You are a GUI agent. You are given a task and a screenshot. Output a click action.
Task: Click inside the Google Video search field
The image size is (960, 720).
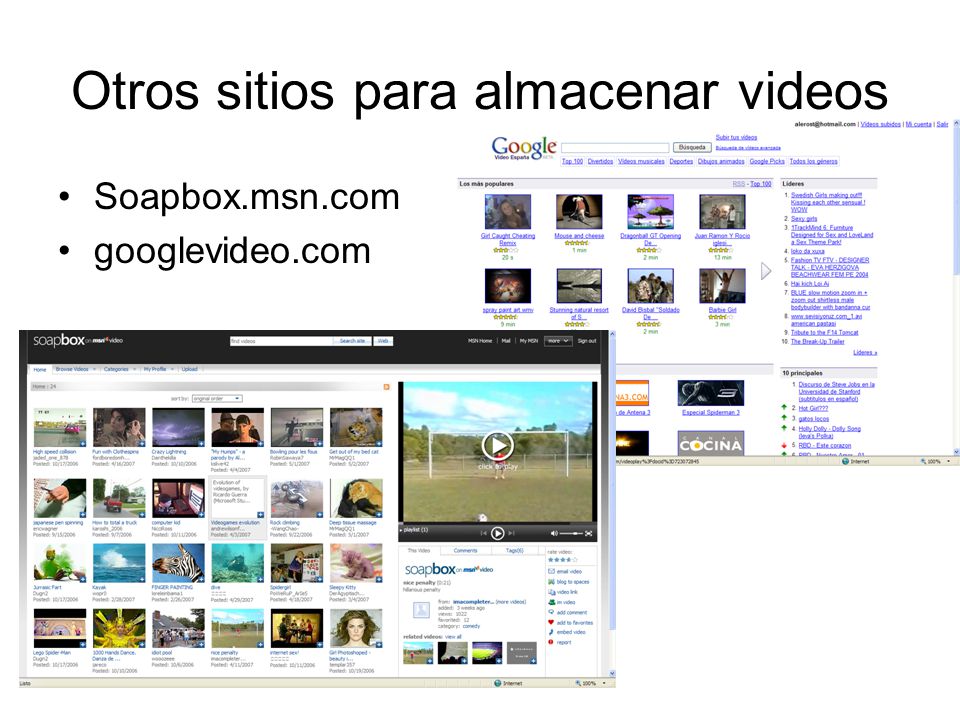coord(615,148)
